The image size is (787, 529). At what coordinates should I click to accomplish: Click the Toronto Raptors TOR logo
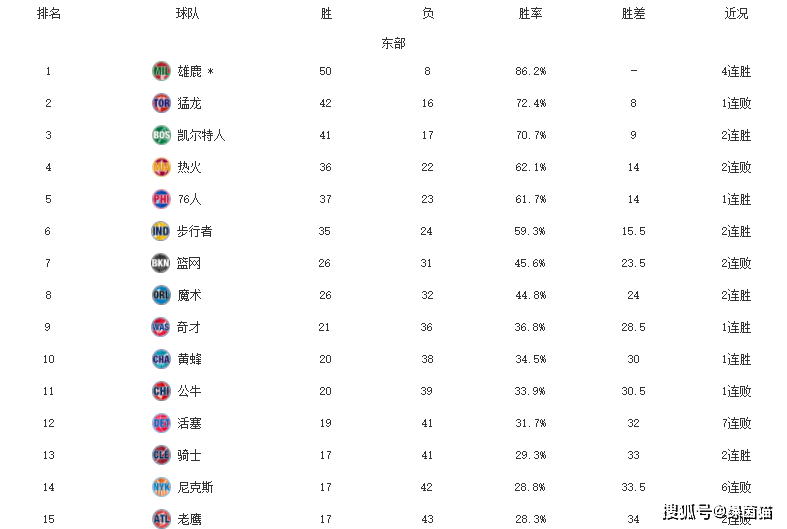(x=161, y=103)
